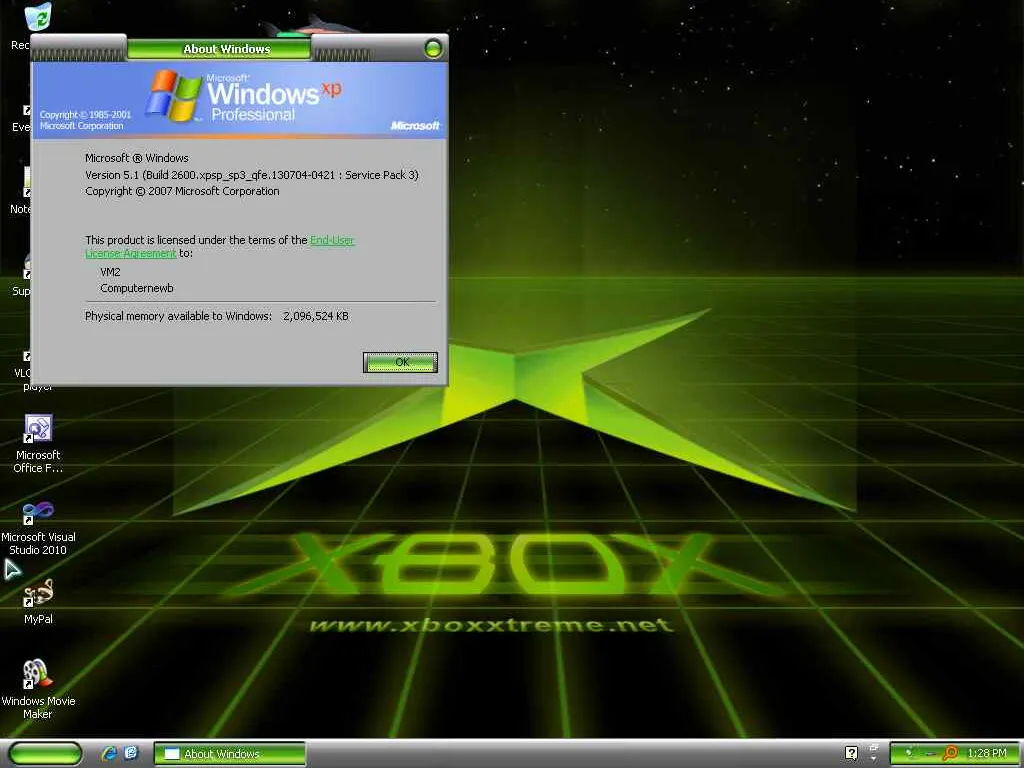Open the Microsoft Office desktop shortcut
This screenshot has width=1024, height=768.
coord(37,444)
